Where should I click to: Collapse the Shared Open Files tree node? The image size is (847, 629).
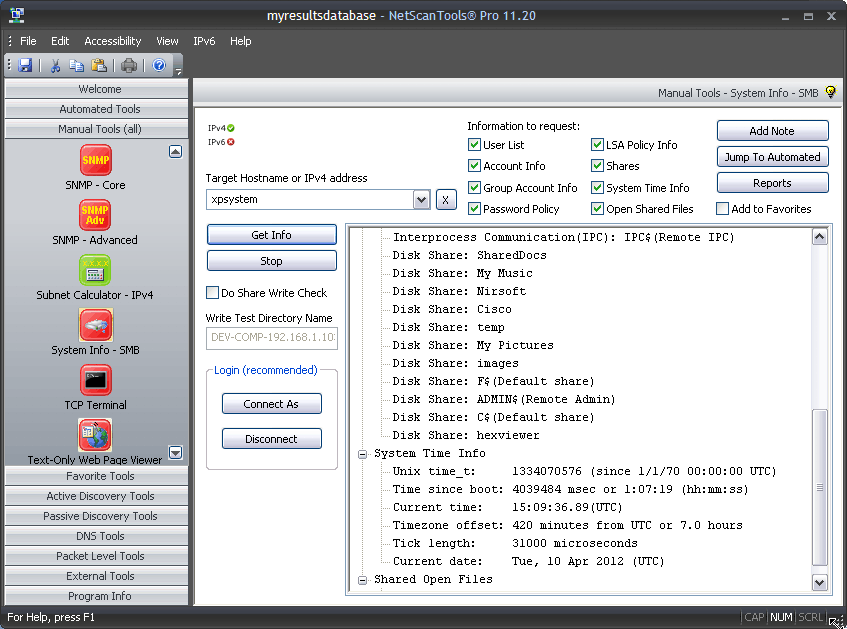pyautogui.click(x=363, y=580)
